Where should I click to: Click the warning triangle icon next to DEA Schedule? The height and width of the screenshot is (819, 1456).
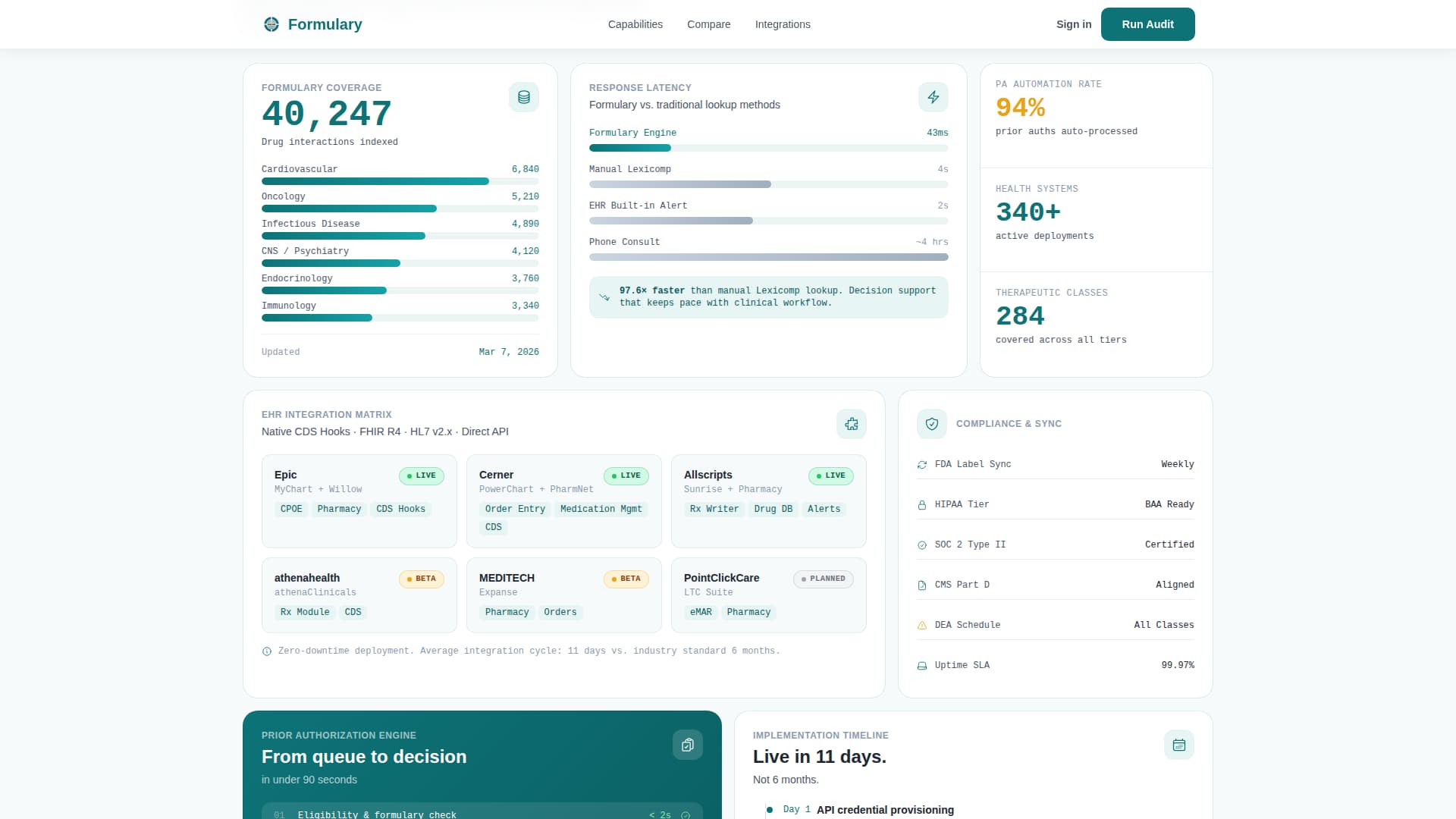click(x=922, y=626)
